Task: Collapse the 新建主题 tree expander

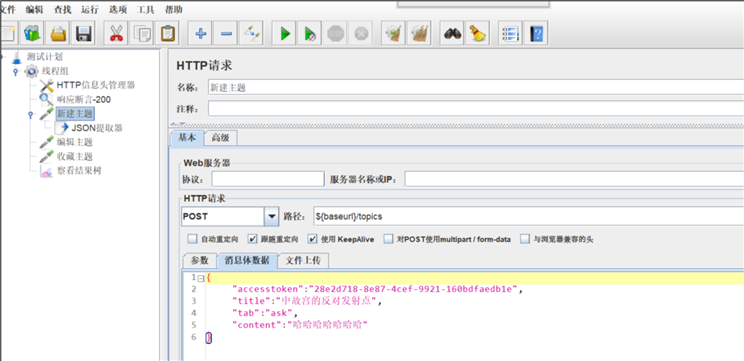Action: [30, 114]
